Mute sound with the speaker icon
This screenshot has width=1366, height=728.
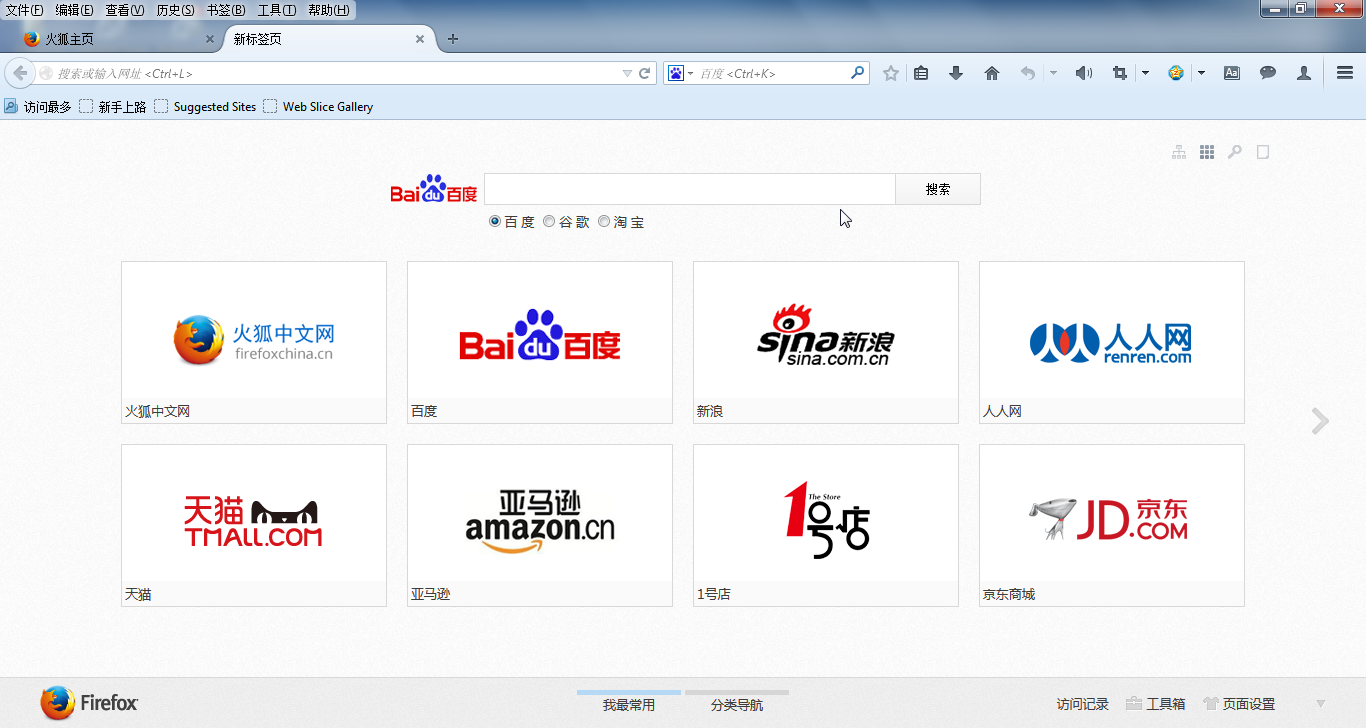1084,73
